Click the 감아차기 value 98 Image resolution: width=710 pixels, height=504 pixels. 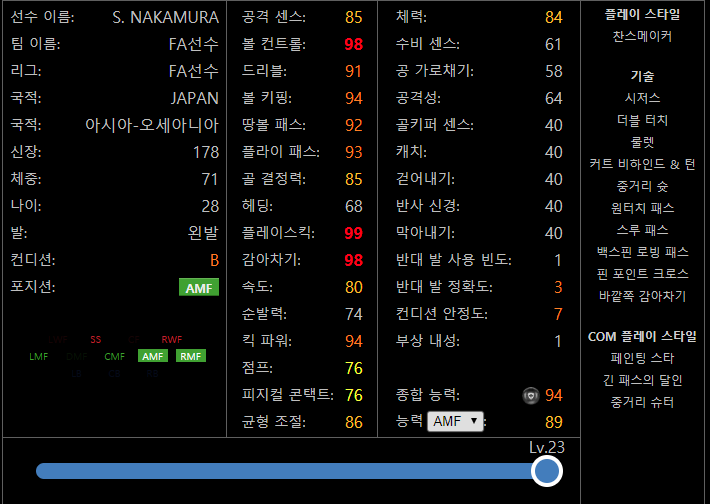(354, 260)
